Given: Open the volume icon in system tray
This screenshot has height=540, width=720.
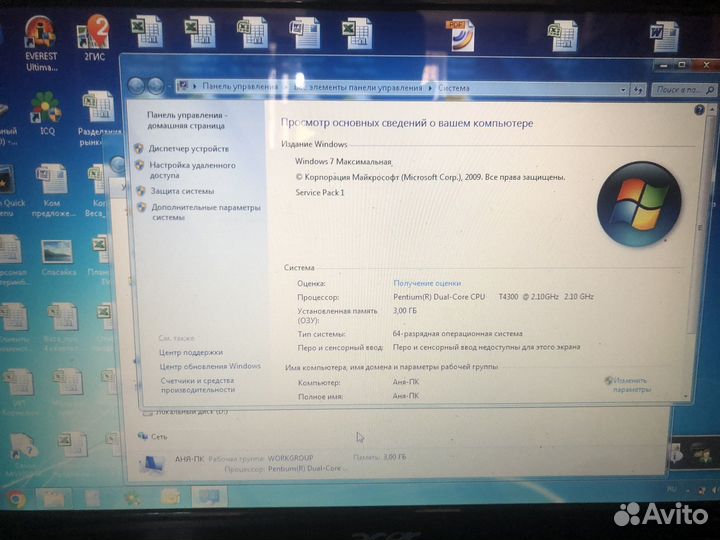Looking at the screenshot, I should [715, 491].
